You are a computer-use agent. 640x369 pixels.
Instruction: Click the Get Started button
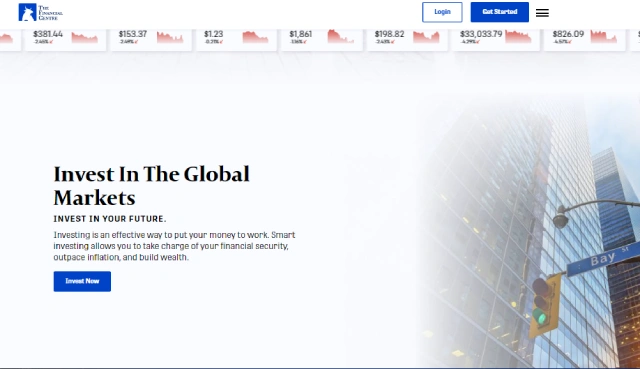coord(500,12)
